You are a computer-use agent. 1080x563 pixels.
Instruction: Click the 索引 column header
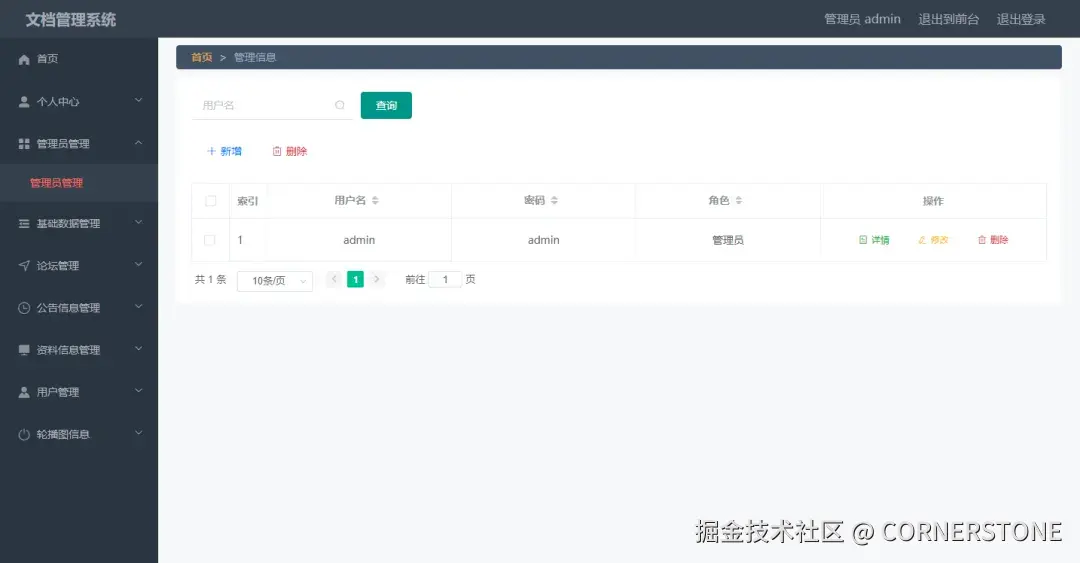(247, 201)
